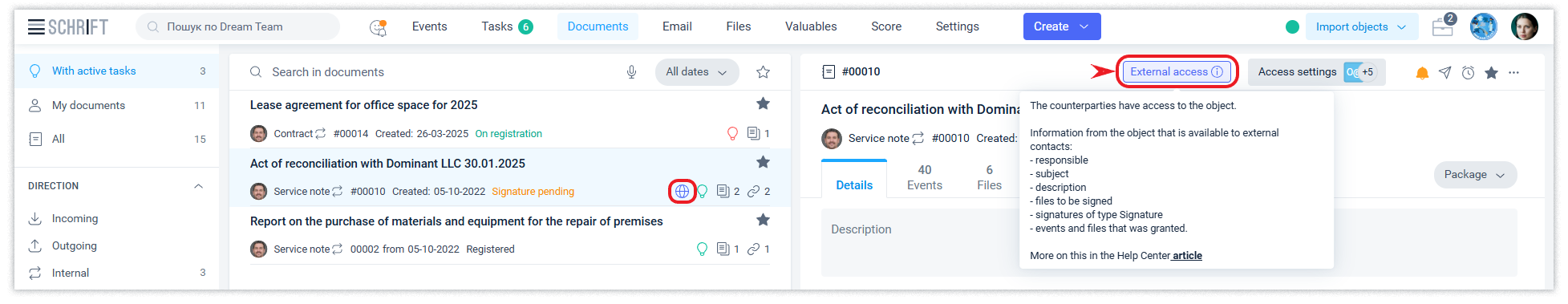Toggle favorite star on Lease agreement document
This screenshot has height=304, width=1568.
pyautogui.click(x=763, y=103)
